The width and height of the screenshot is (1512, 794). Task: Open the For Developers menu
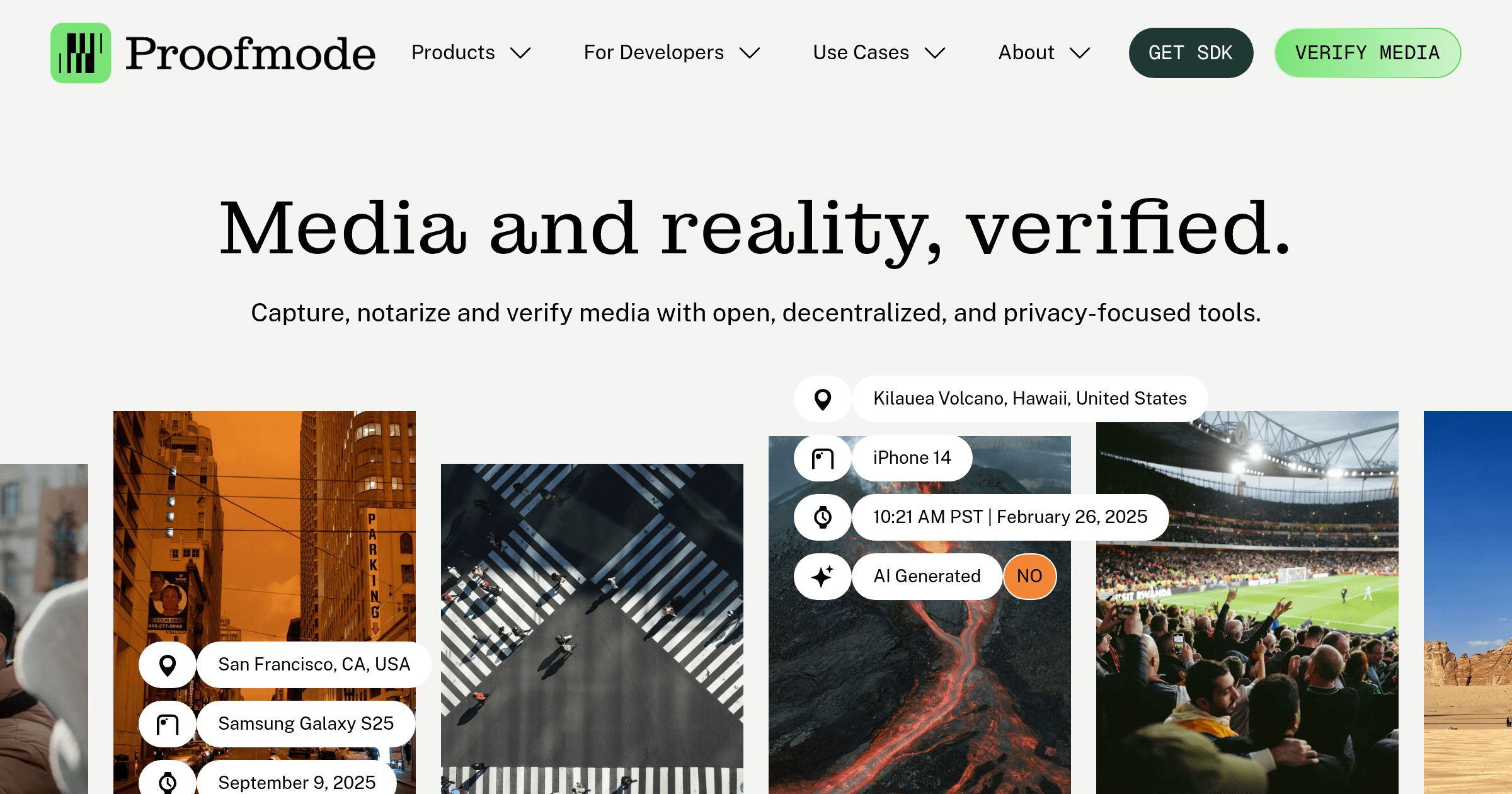pos(672,53)
